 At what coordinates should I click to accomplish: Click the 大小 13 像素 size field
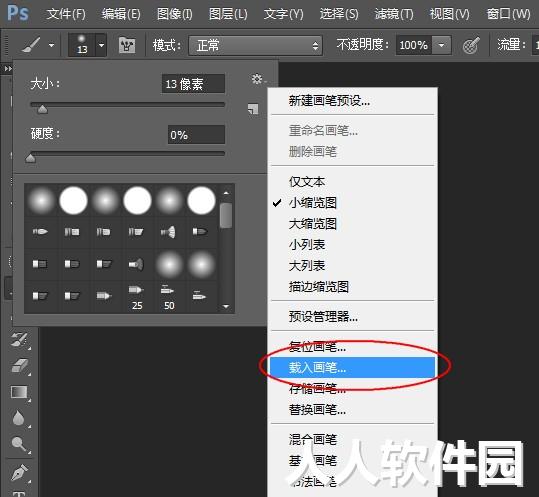tap(193, 84)
